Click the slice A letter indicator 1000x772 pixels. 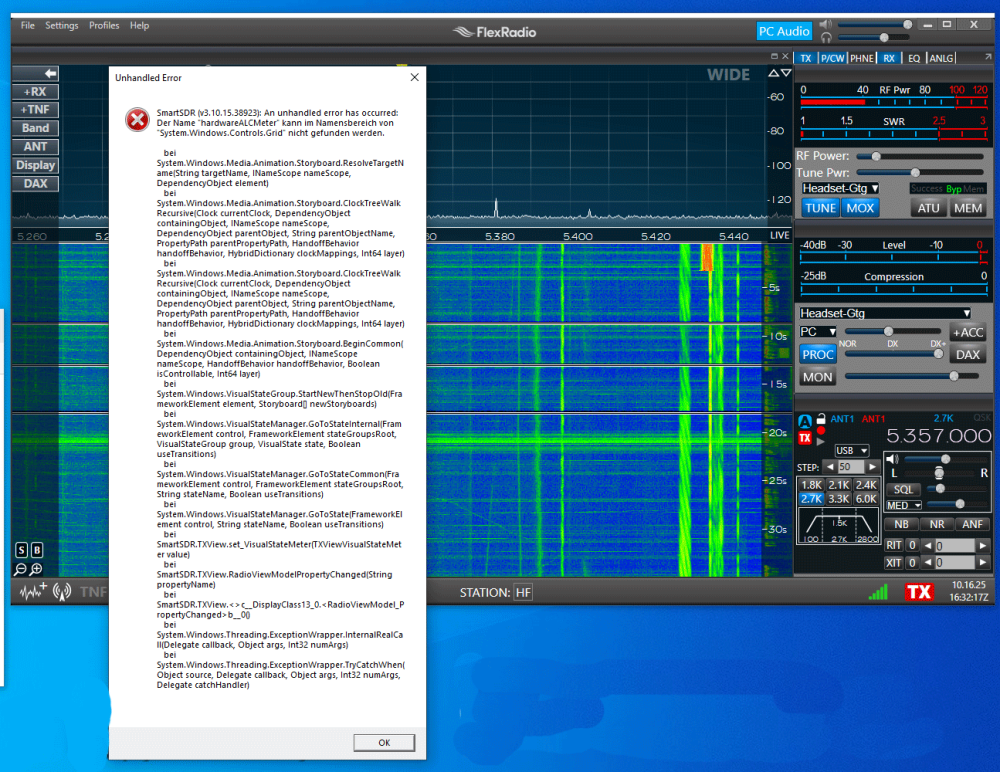[x=805, y=421]
